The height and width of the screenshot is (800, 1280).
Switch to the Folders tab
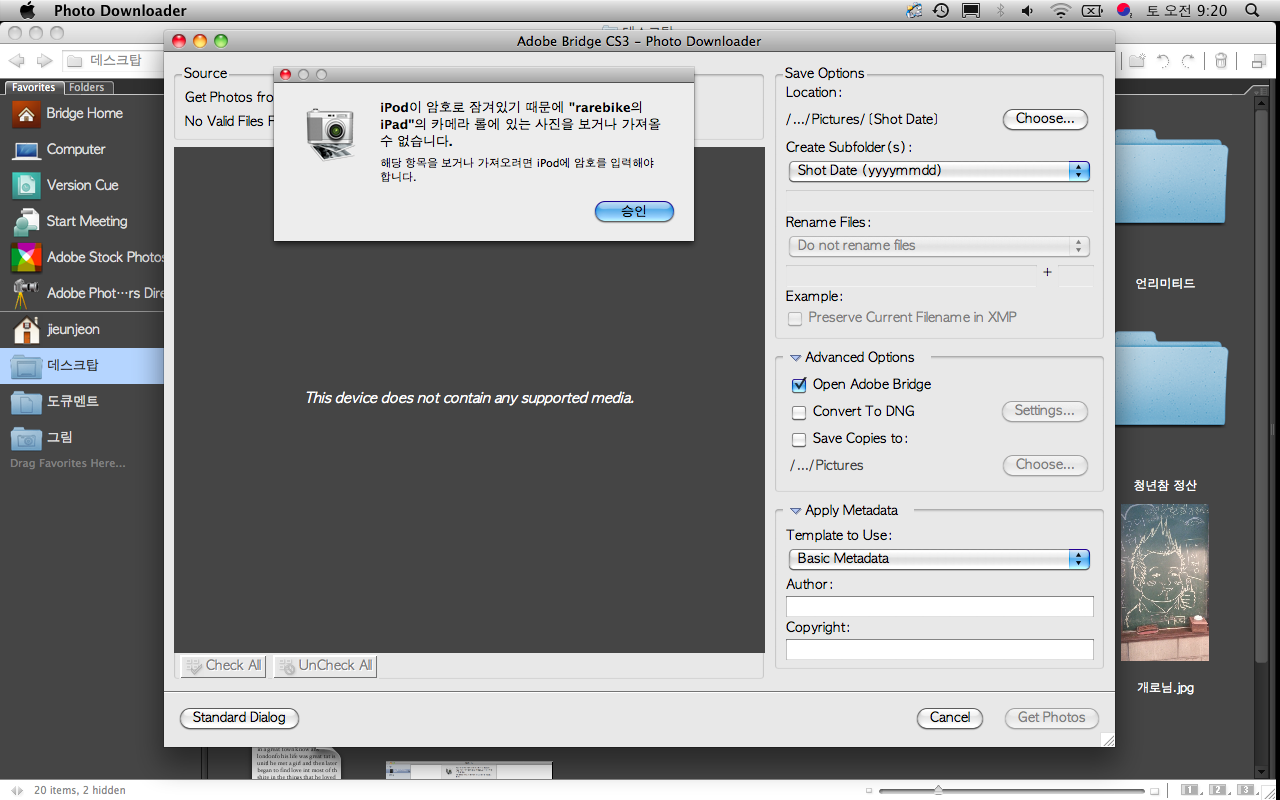click(x=87, y=88)
